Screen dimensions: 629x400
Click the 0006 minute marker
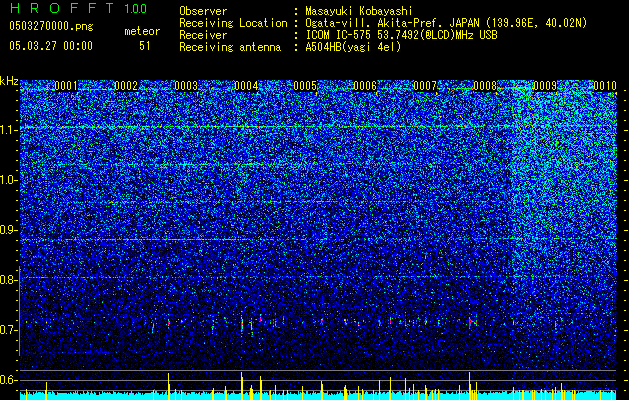[x=365, y=86]
